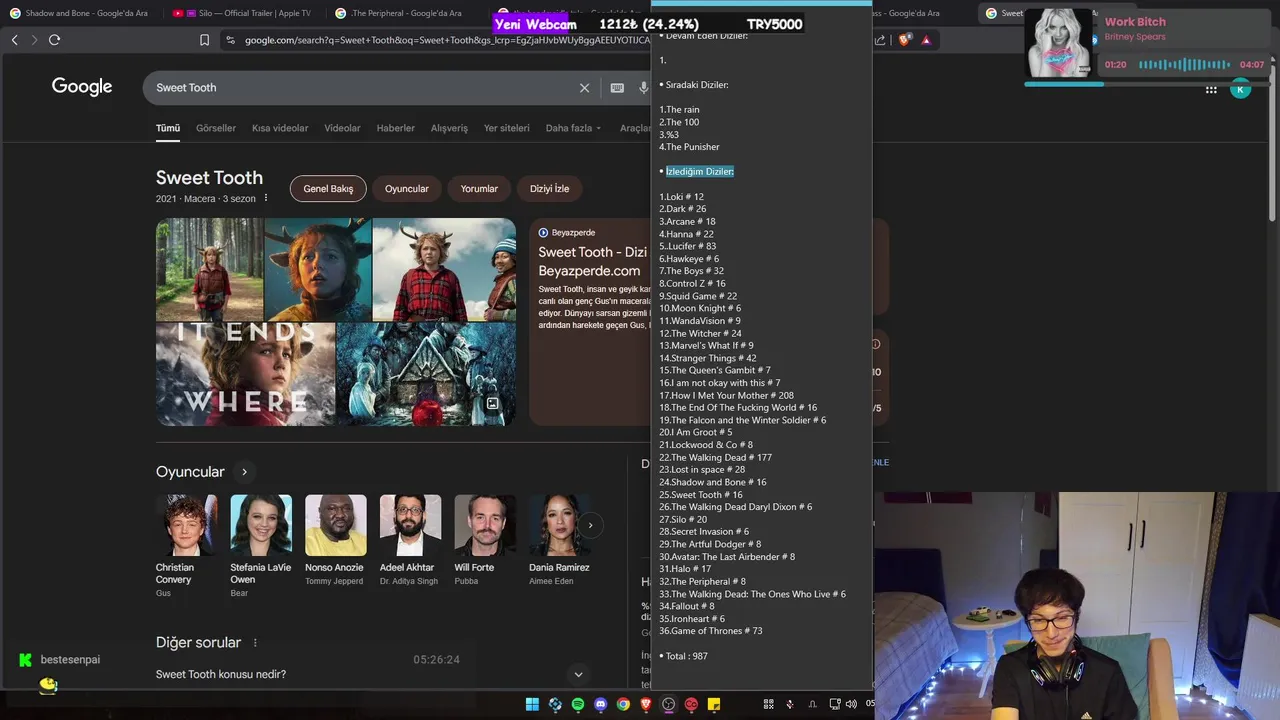The width and height of the screenshot is (1280, 720).
Task: Click the 'Total : 987' line
Action: coord(686,656)
